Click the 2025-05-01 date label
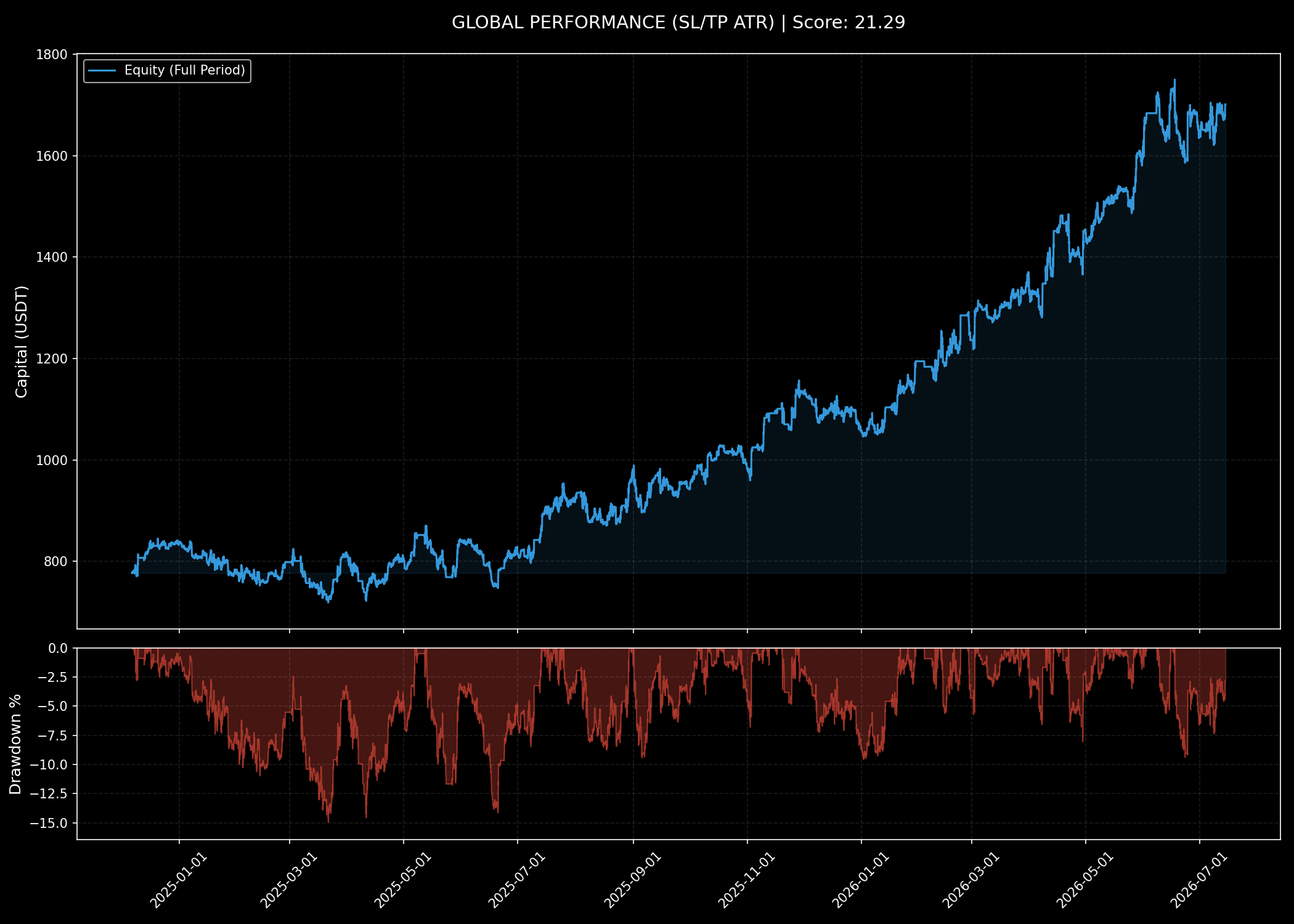 [x=403, y=880]
